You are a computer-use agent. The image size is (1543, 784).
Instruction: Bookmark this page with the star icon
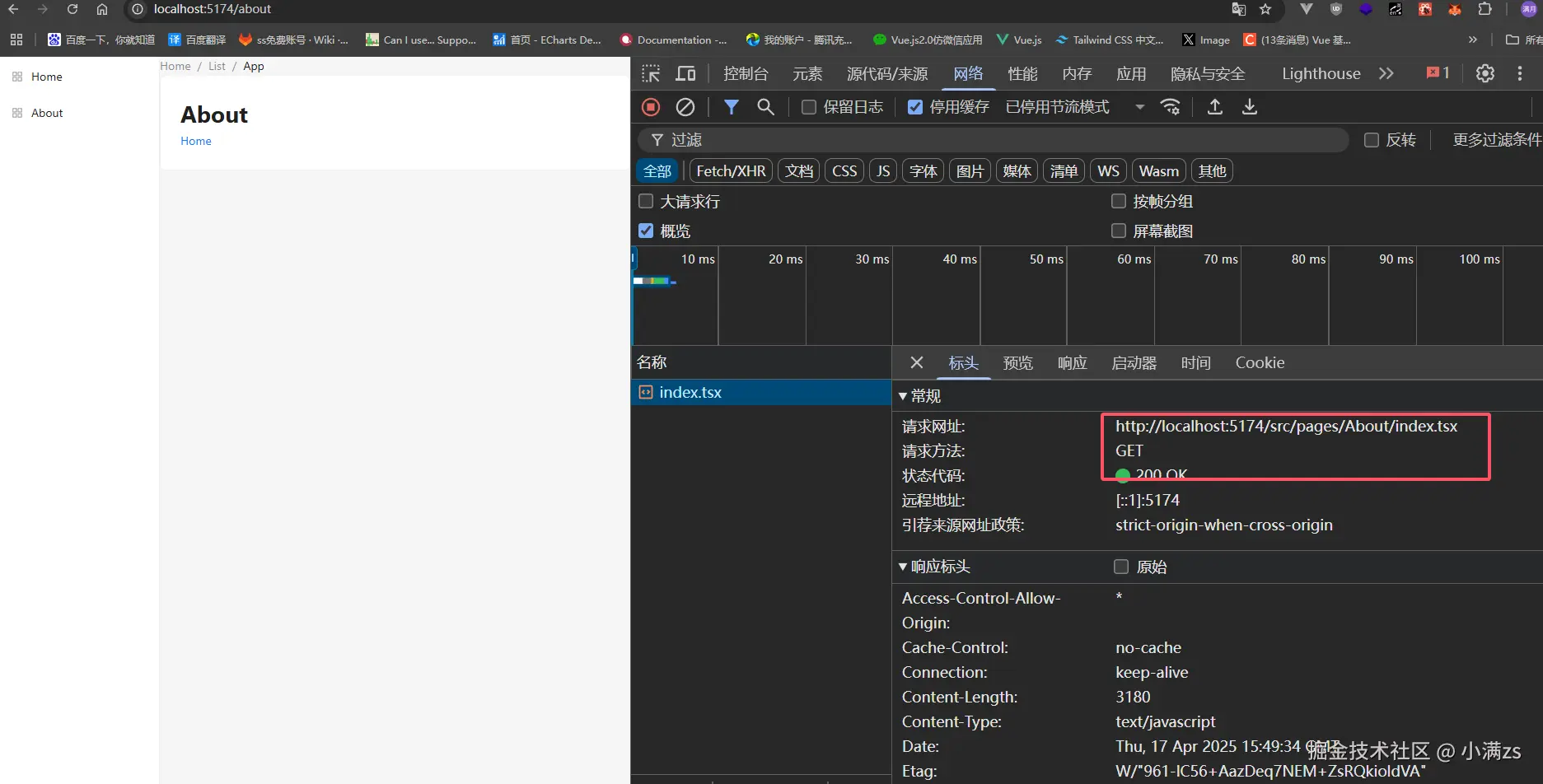click(1266, 9)
